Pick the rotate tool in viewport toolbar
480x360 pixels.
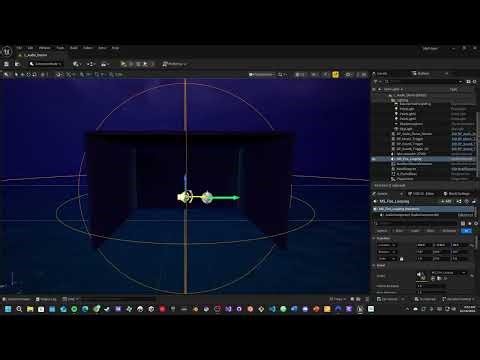click(28, 74)
